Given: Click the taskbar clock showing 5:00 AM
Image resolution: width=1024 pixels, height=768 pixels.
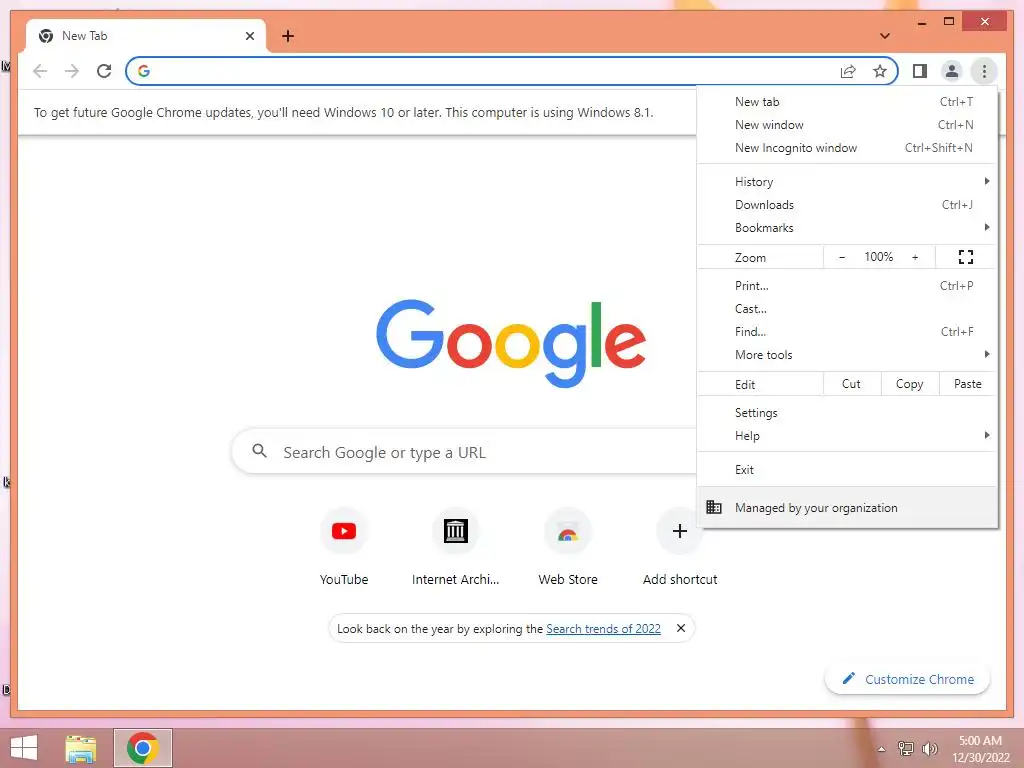Looking at the screenshot, I should pos(980,748).
